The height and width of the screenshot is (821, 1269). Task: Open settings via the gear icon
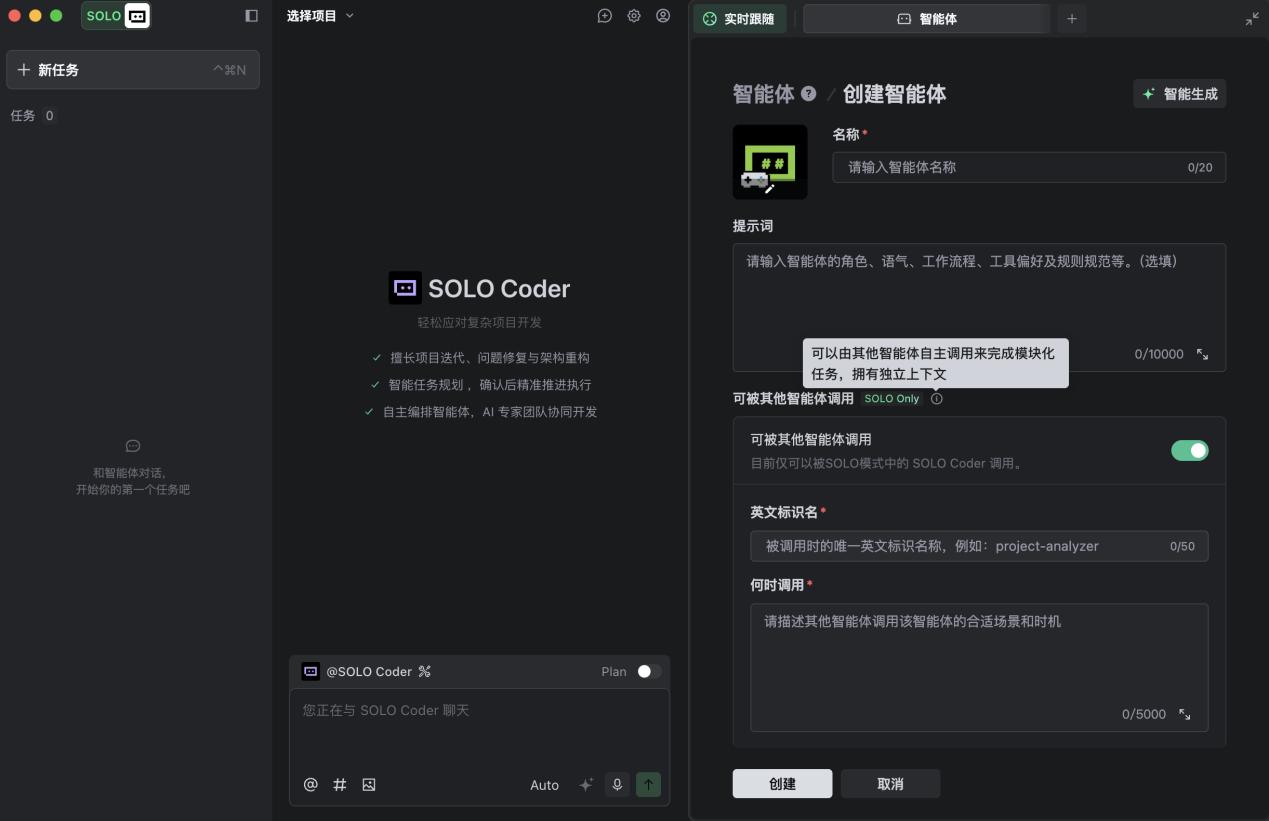634,16
